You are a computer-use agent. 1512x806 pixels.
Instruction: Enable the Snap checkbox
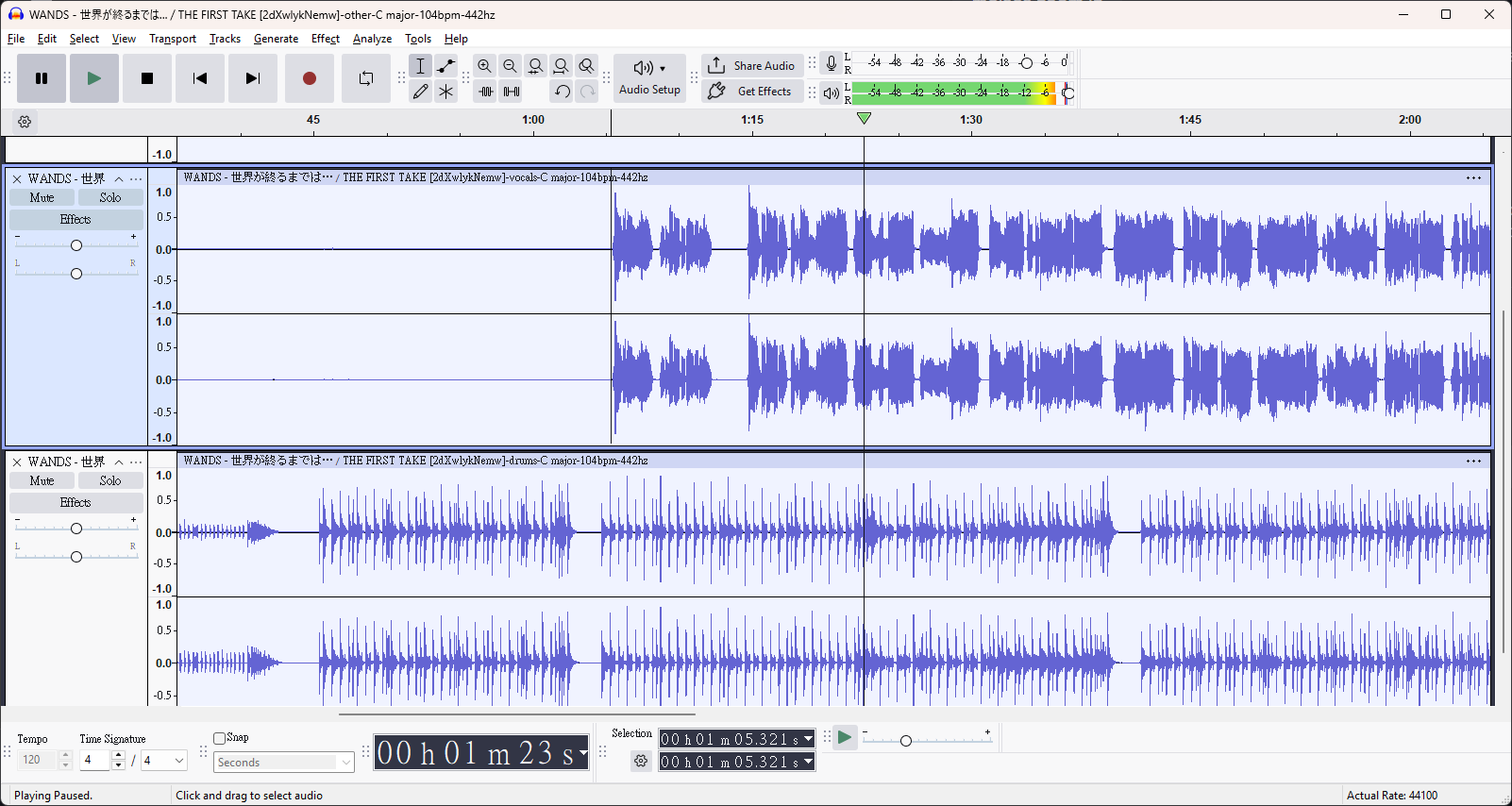(x=220, y=738)
